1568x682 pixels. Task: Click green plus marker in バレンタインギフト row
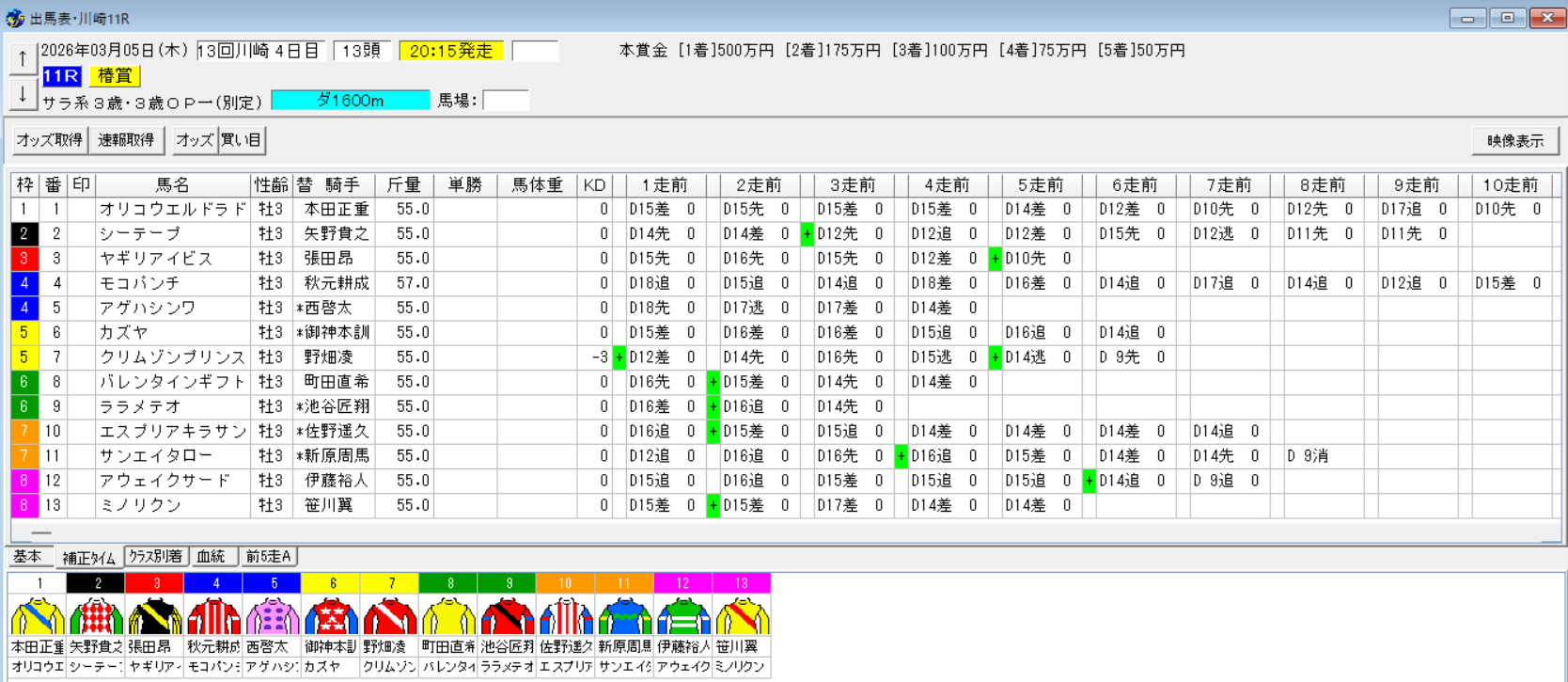713,382
